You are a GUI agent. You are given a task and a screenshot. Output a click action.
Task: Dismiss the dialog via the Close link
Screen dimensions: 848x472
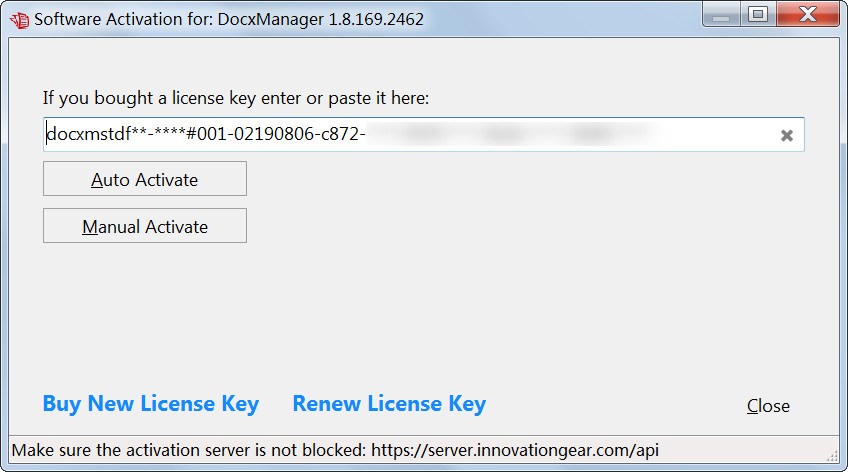click(x=768, y=406)
